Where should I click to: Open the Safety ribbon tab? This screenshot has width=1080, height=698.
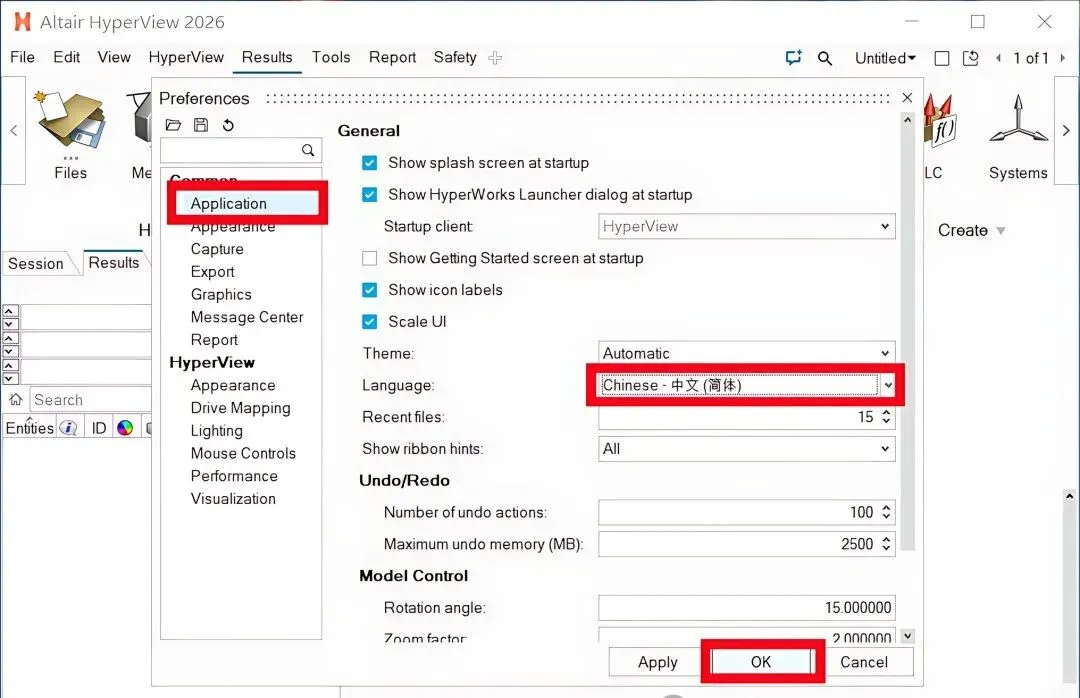click(455, 57)
